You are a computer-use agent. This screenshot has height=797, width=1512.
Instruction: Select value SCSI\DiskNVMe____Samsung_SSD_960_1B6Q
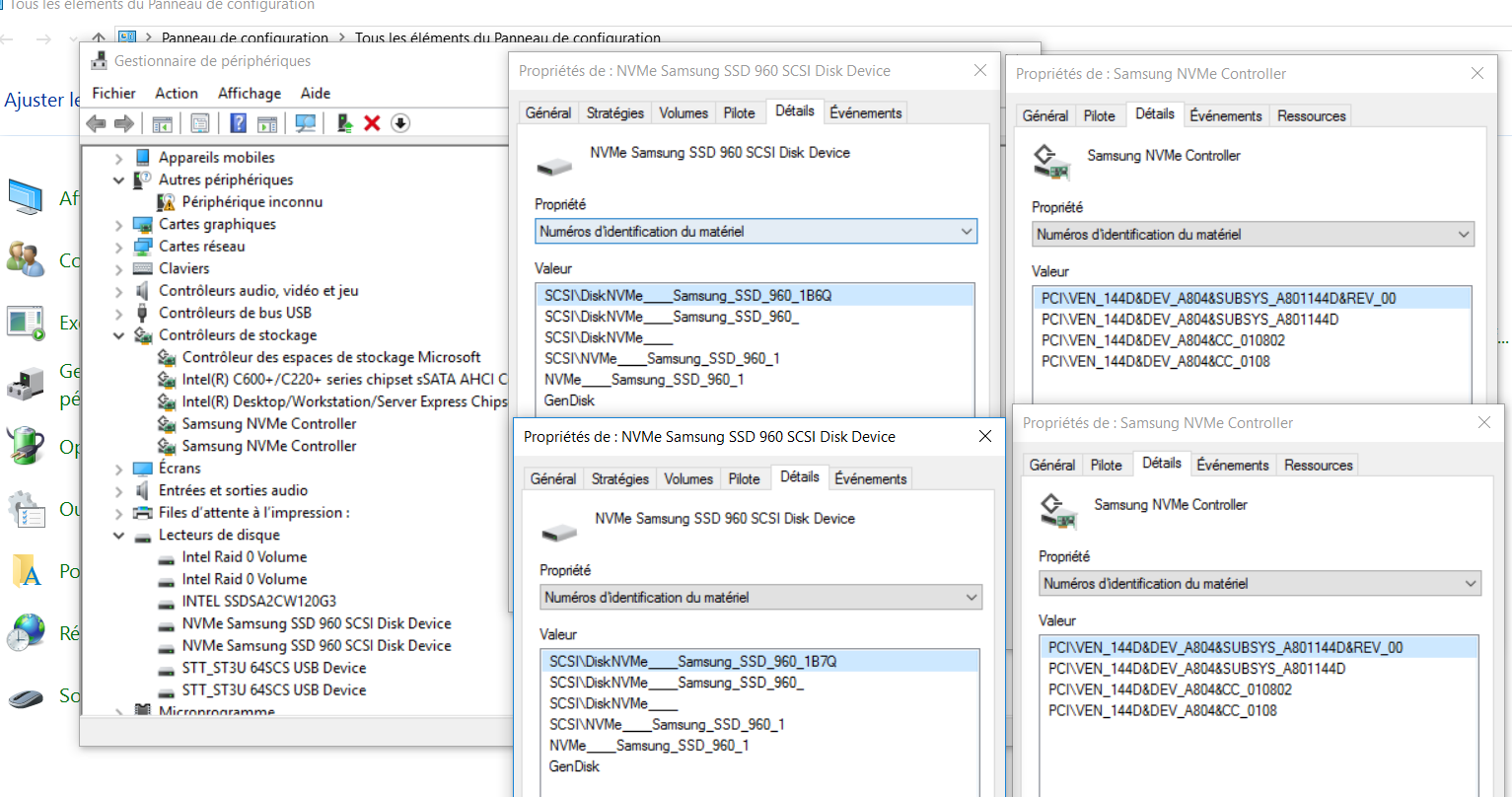coord(757,296)
